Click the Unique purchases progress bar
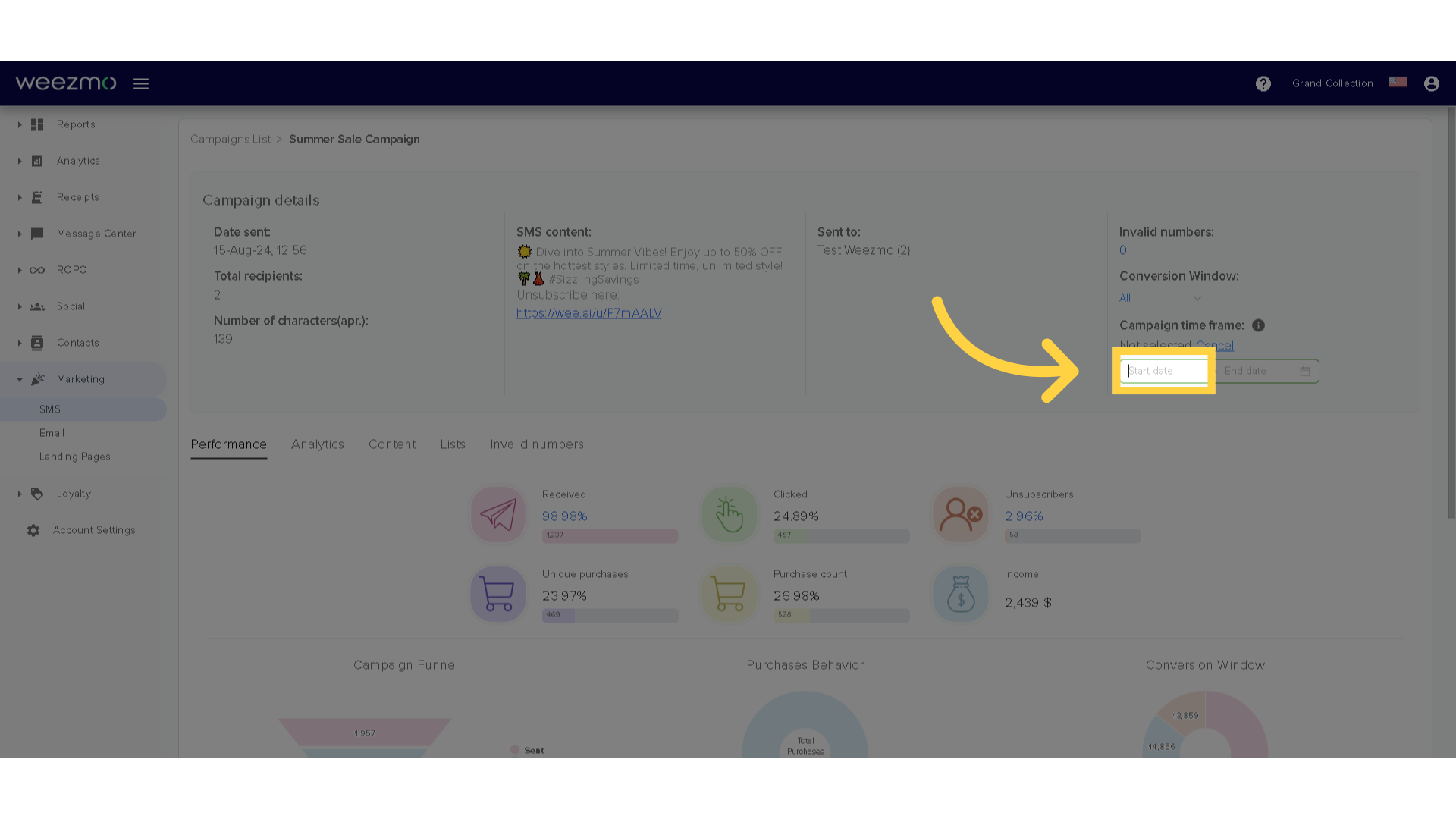Image resolution: width=1456 pixels, height=819 pixels. pos(610,615)
